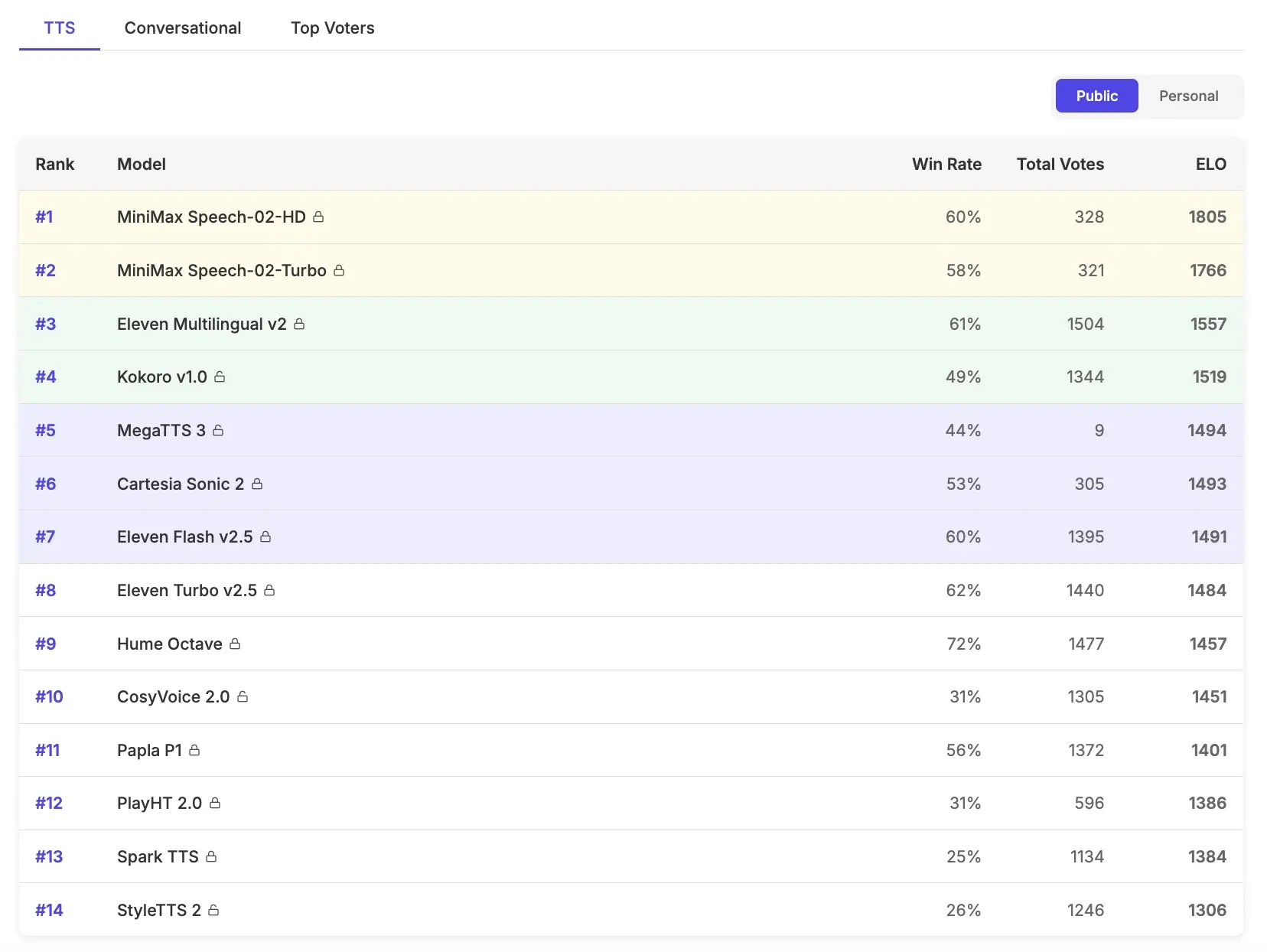Screen dimensions: 1267x952
Task: Click lock icon next to StyleTTS 2
Action: 213,911
